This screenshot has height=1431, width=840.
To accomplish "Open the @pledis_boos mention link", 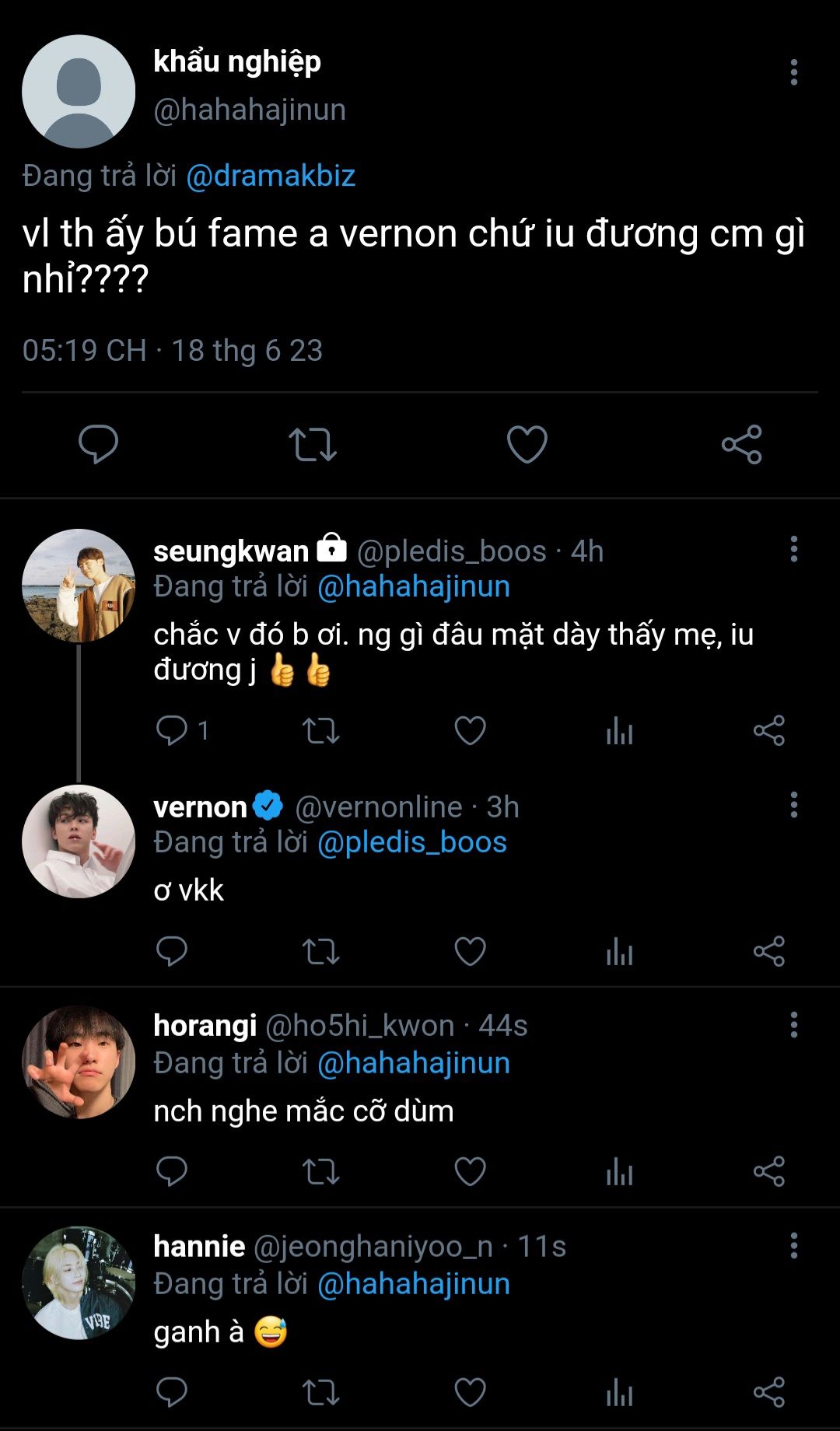I will (x=412, y=842).
